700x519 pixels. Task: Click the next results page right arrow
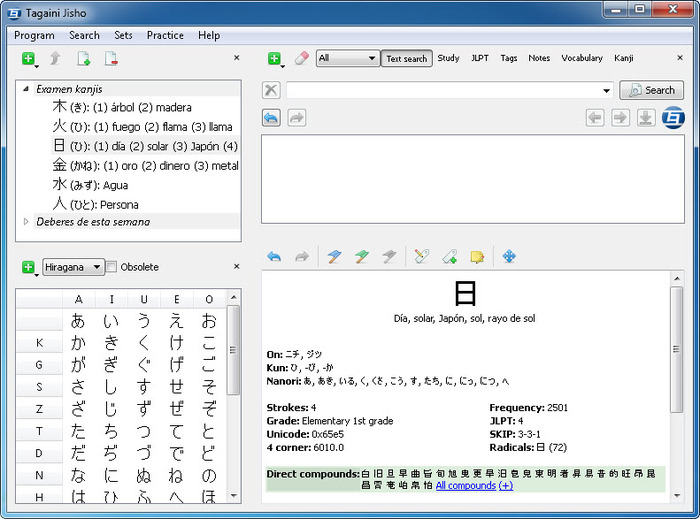click(x=621, y=118)
